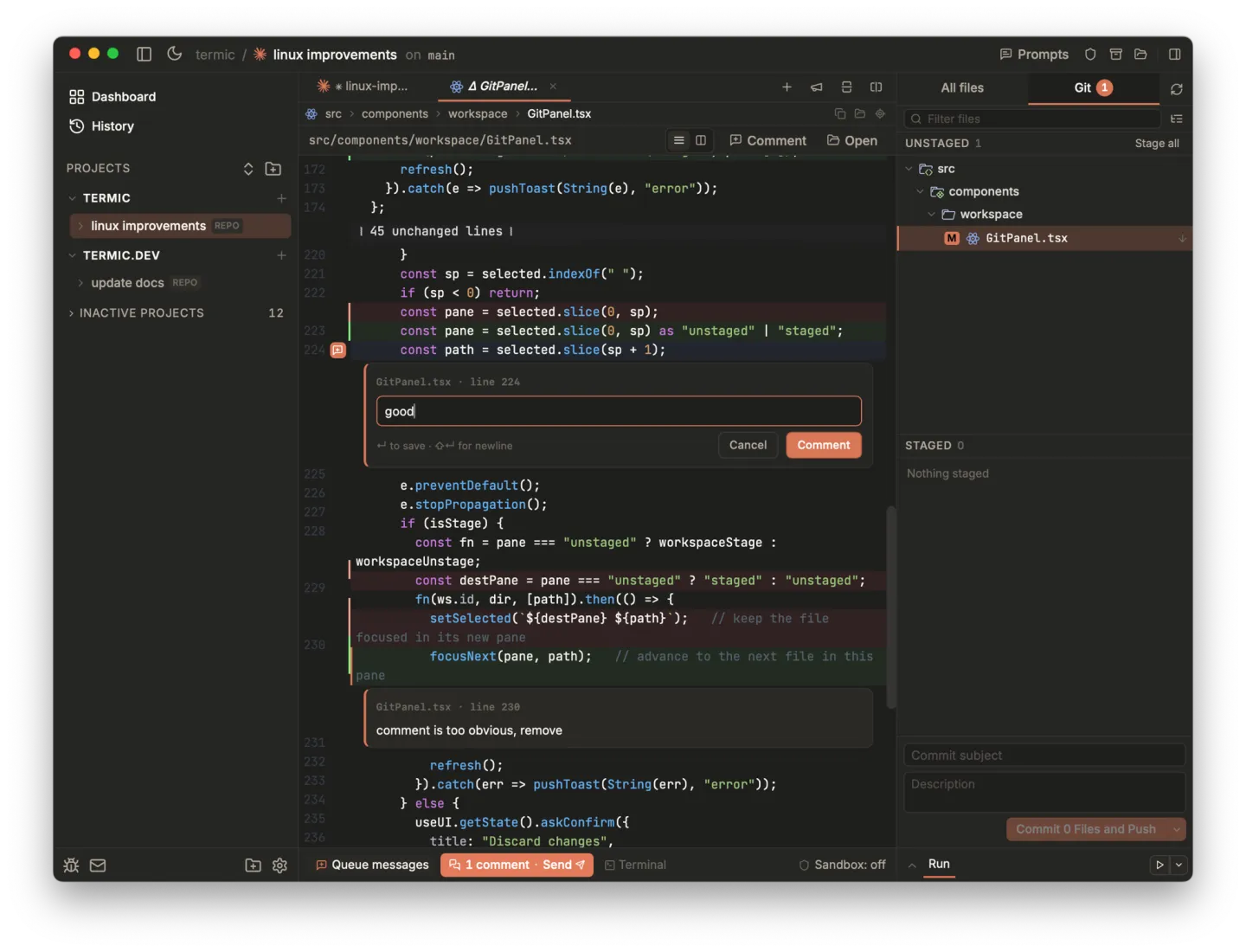Image resolution: width=1246 pixels, height=952 pixels.
Task: Copy path icon in breadcrumb bar
Action: click(x=839, y=113)
